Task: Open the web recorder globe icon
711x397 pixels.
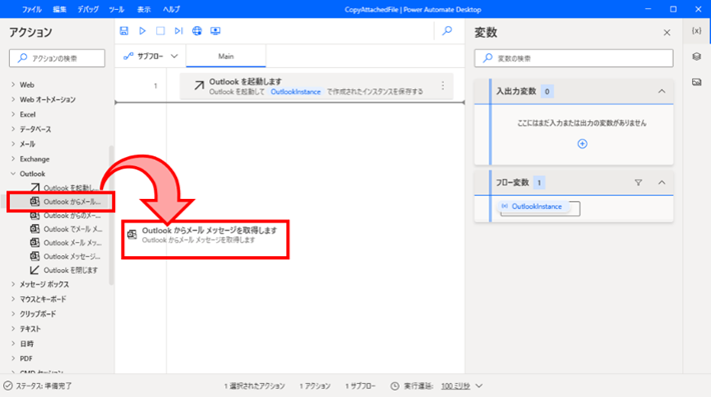Action: pyautogui.click(x=197, y=31)
